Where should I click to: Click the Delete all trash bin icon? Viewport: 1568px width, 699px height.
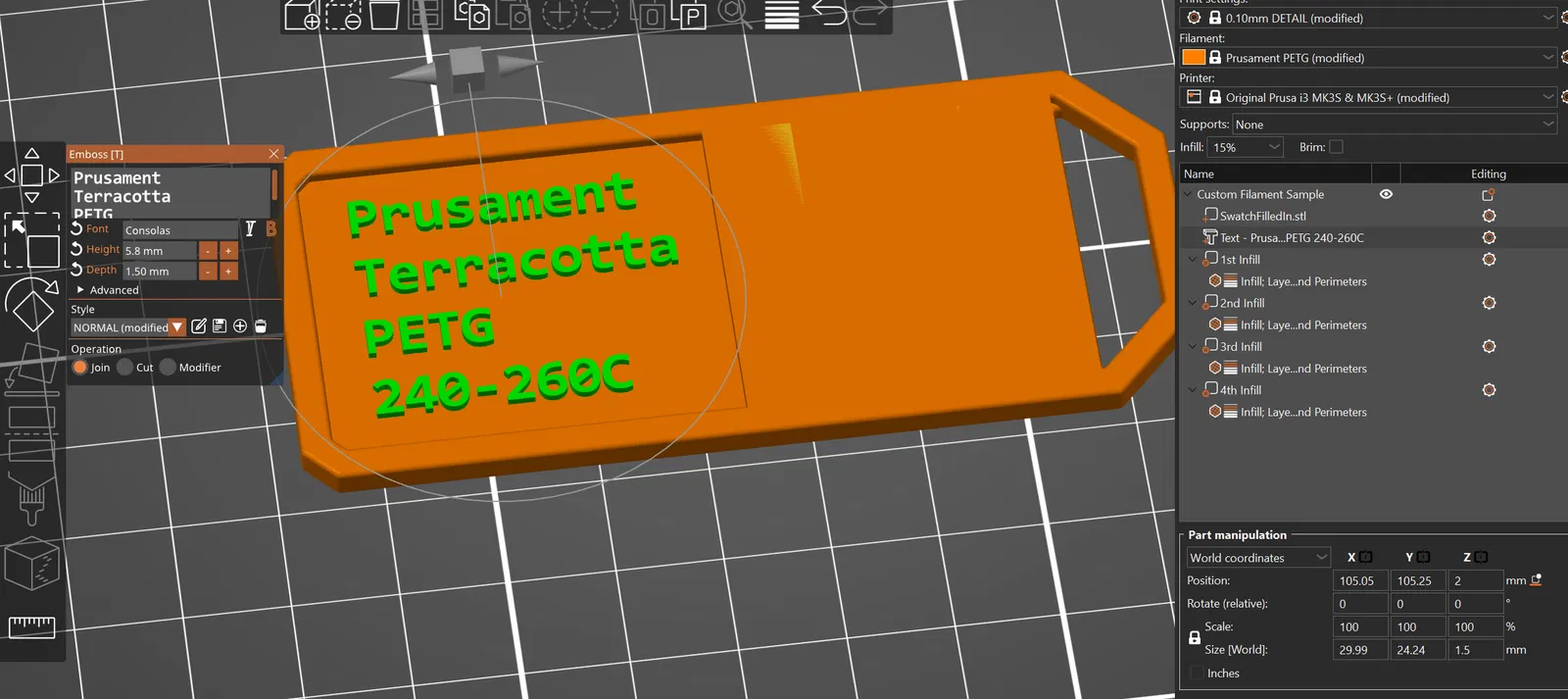[384, 15]
